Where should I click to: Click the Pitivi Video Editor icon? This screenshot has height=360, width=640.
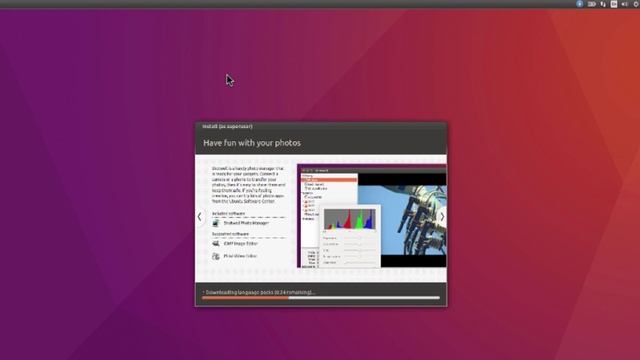(x=216, y=256)
